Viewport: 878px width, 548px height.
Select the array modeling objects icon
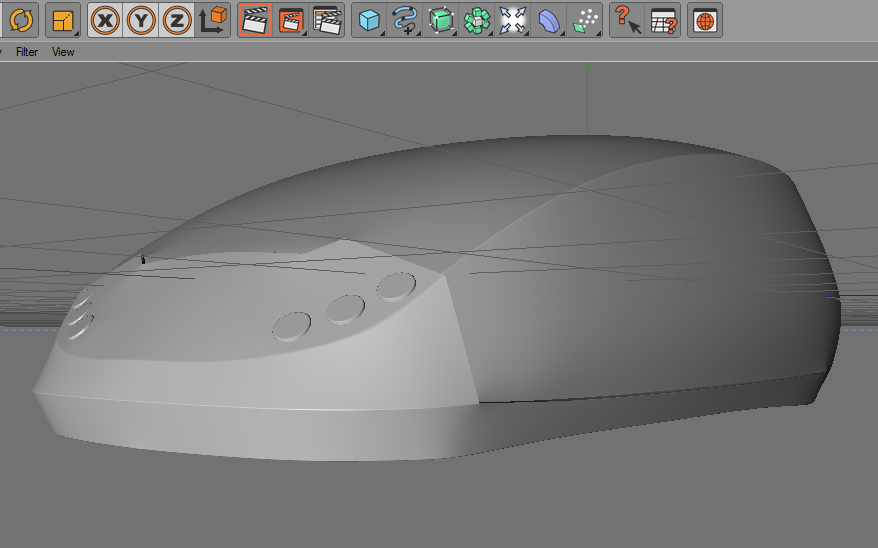[477, 20]
